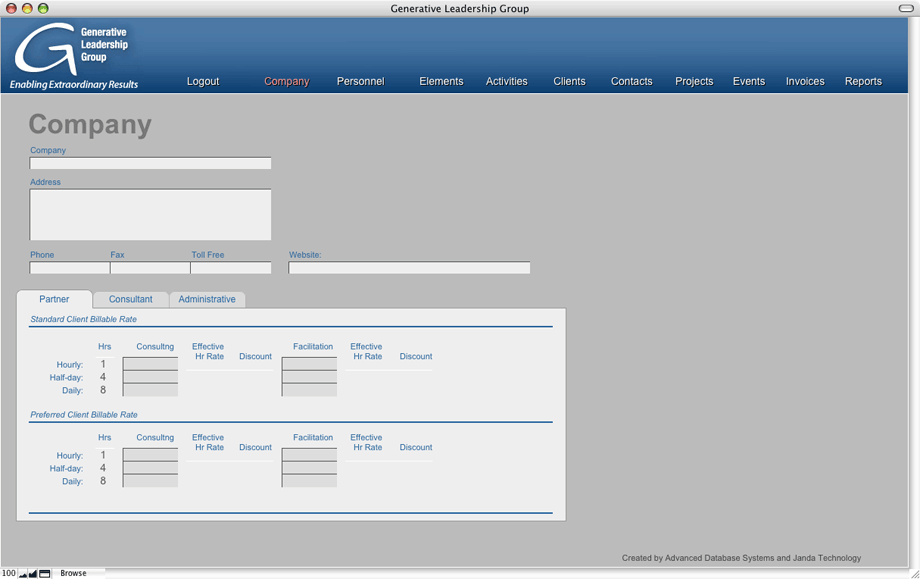Viewport: 920px width, 579px height.
Task: Click Standard rate Half-day Consulting field
Action: click(150, 377)
